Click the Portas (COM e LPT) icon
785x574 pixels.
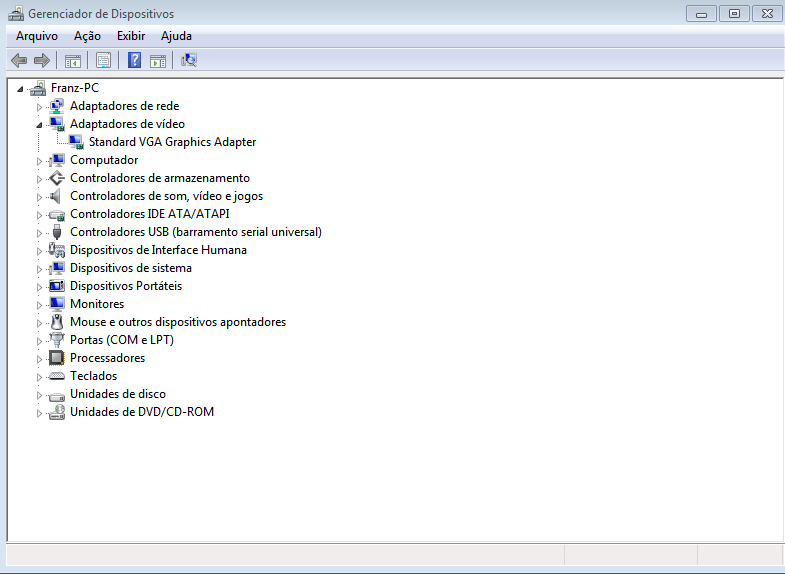coord(57,340)
